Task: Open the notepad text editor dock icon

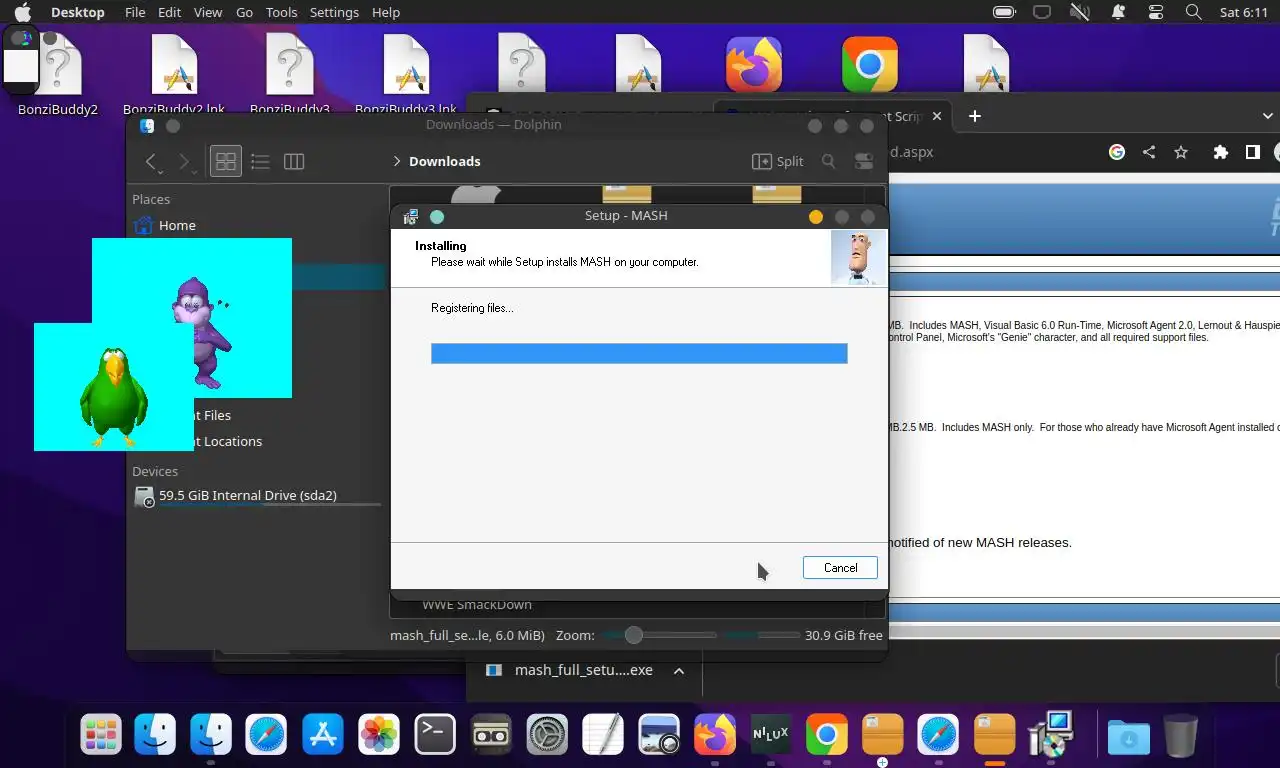Action: coord(603,735)
